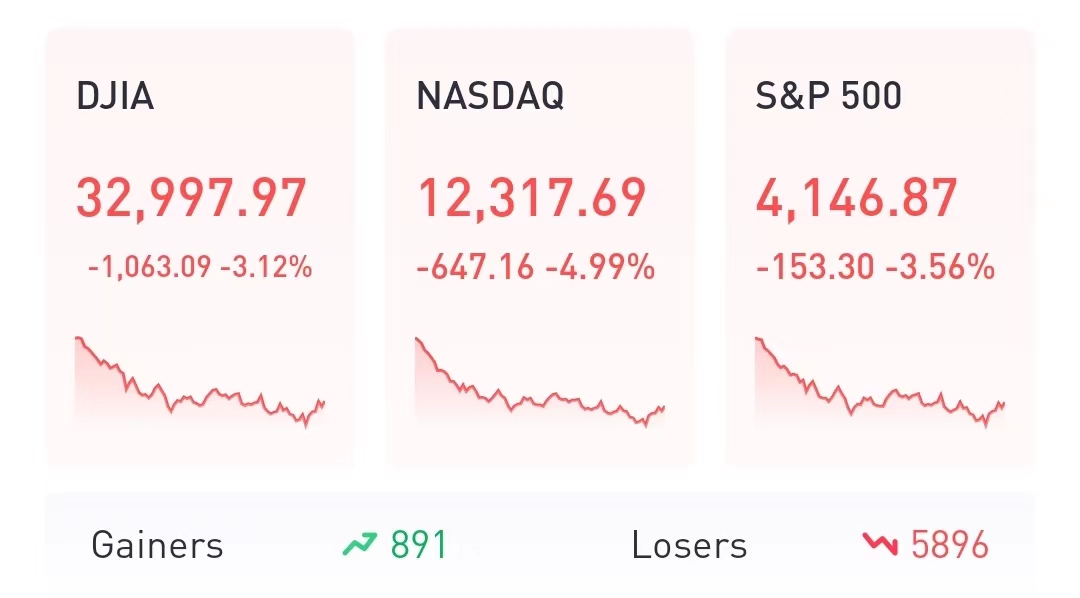The height and width of the screenshot is (598, 1080).
Task: Open the Gainers list
Action: coord(157,546)
